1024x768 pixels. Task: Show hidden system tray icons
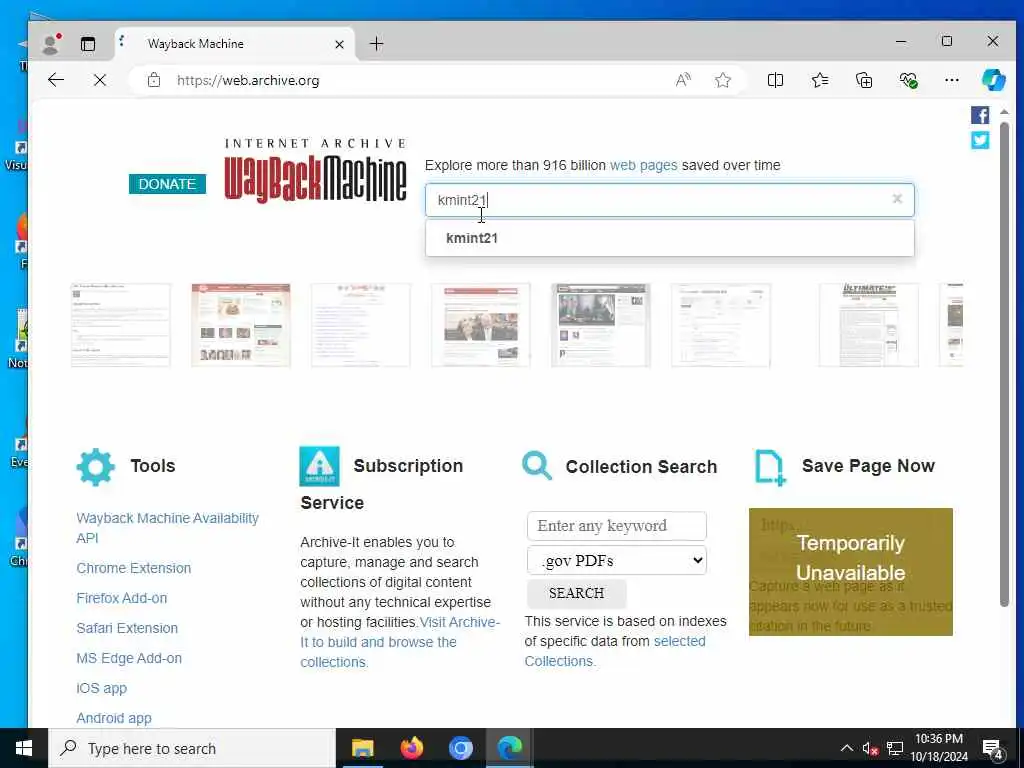[x=846, y=748]
